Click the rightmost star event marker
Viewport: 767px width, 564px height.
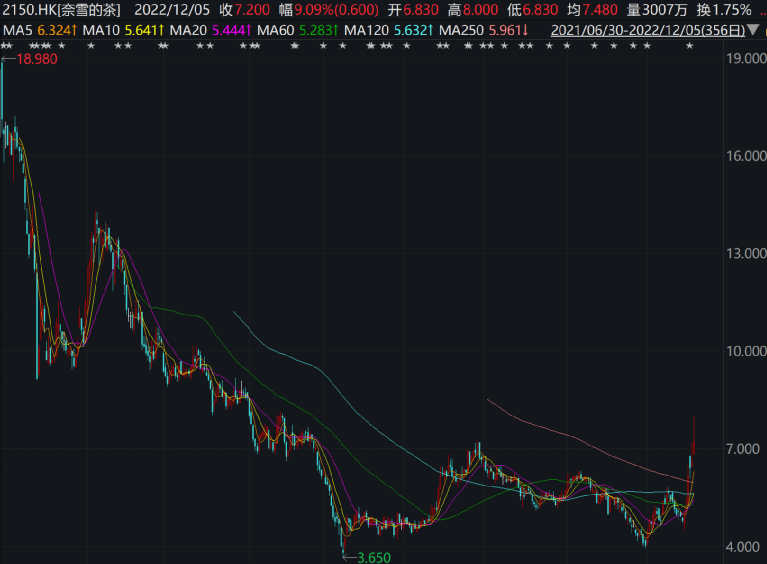(689, 46)
